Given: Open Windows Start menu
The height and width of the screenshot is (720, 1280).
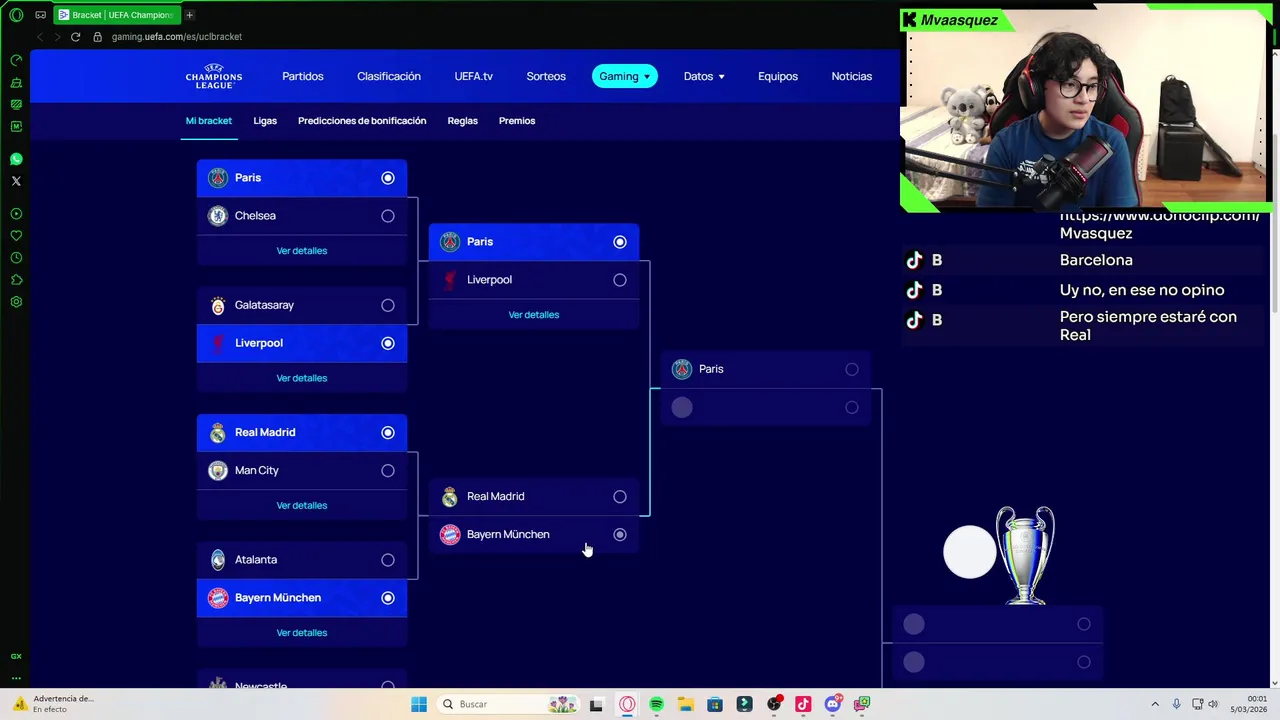Looking at the screenshot, I should [x=419, y=704].
